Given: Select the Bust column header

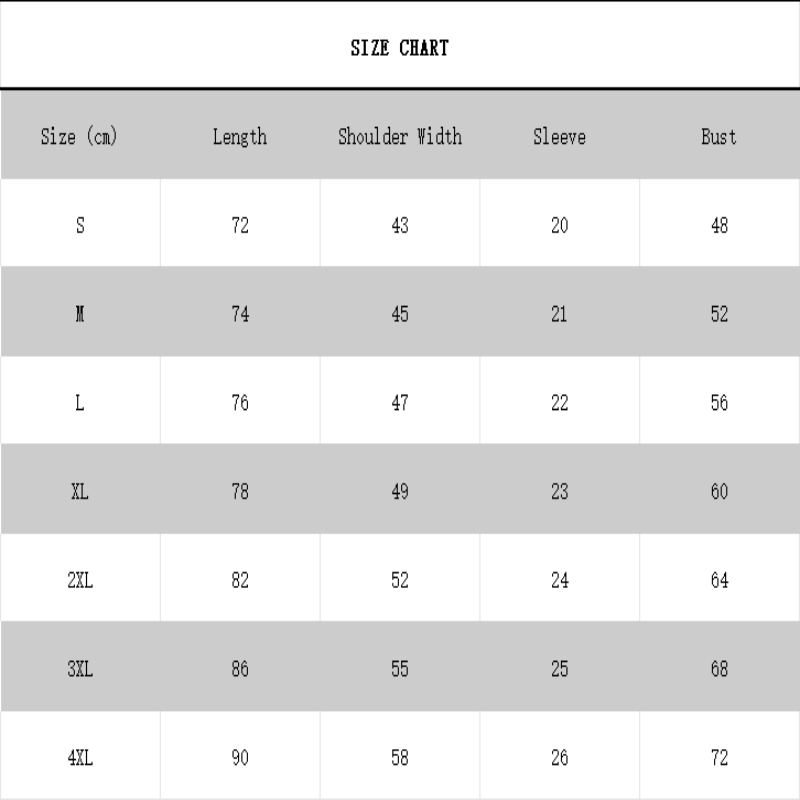Looking at the screenshot, I should [719, 137].
